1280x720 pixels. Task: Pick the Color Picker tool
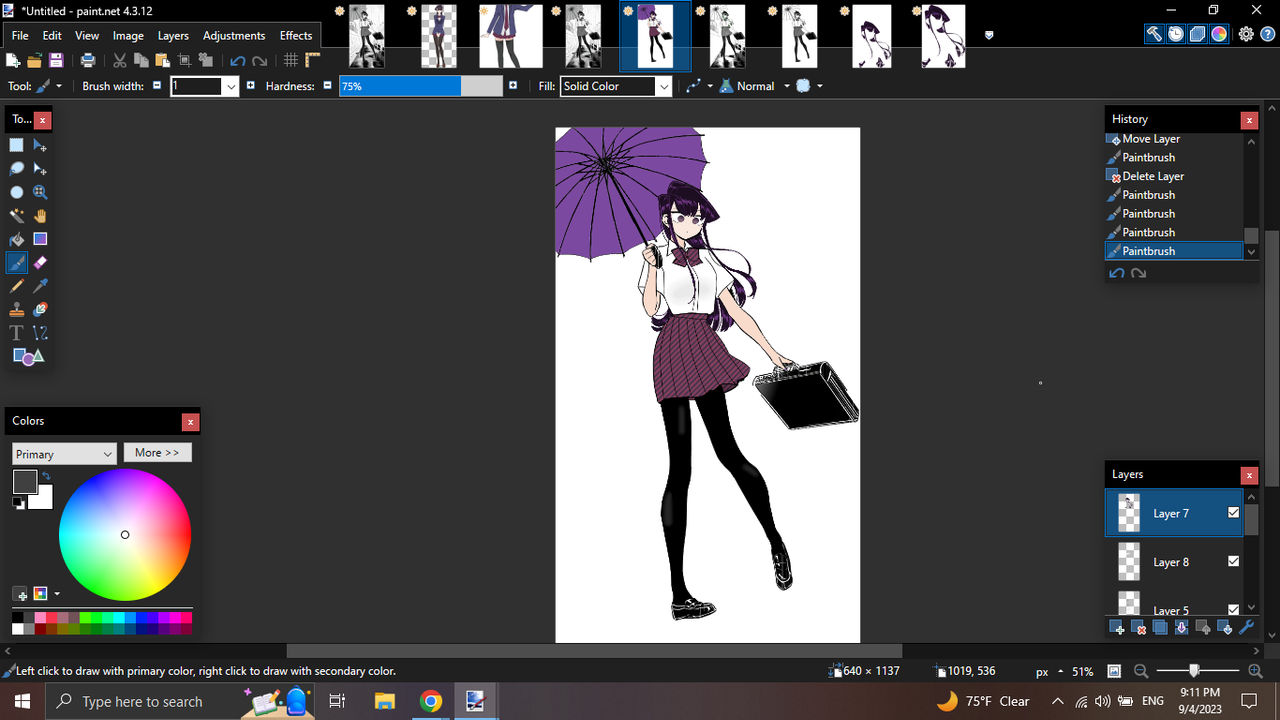[40, 285]
